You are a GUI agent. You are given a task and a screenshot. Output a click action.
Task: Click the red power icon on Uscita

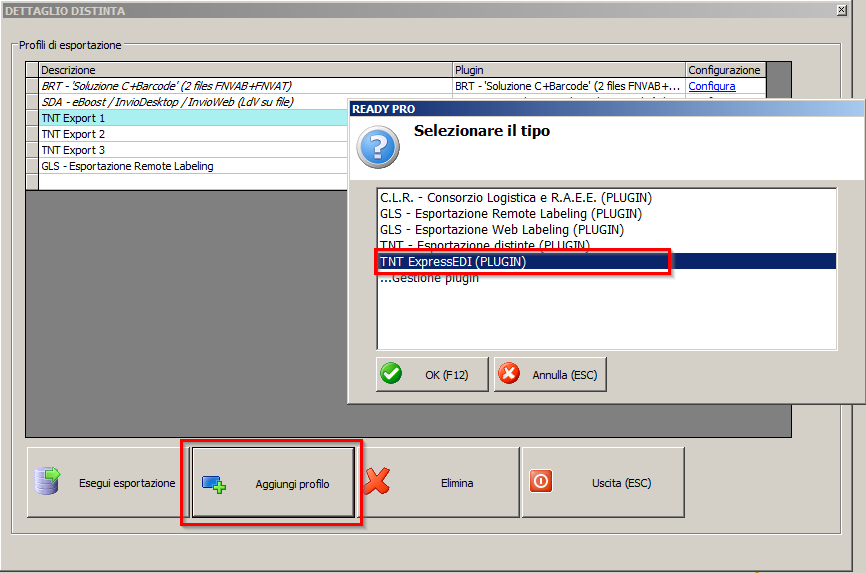(x=541, y=481)
